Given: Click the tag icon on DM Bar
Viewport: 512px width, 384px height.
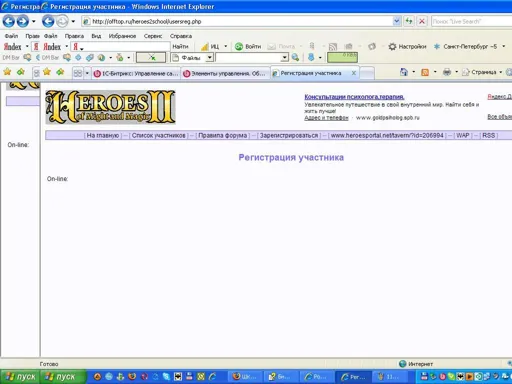Looking at the screenshot, I should coord(89,57).
